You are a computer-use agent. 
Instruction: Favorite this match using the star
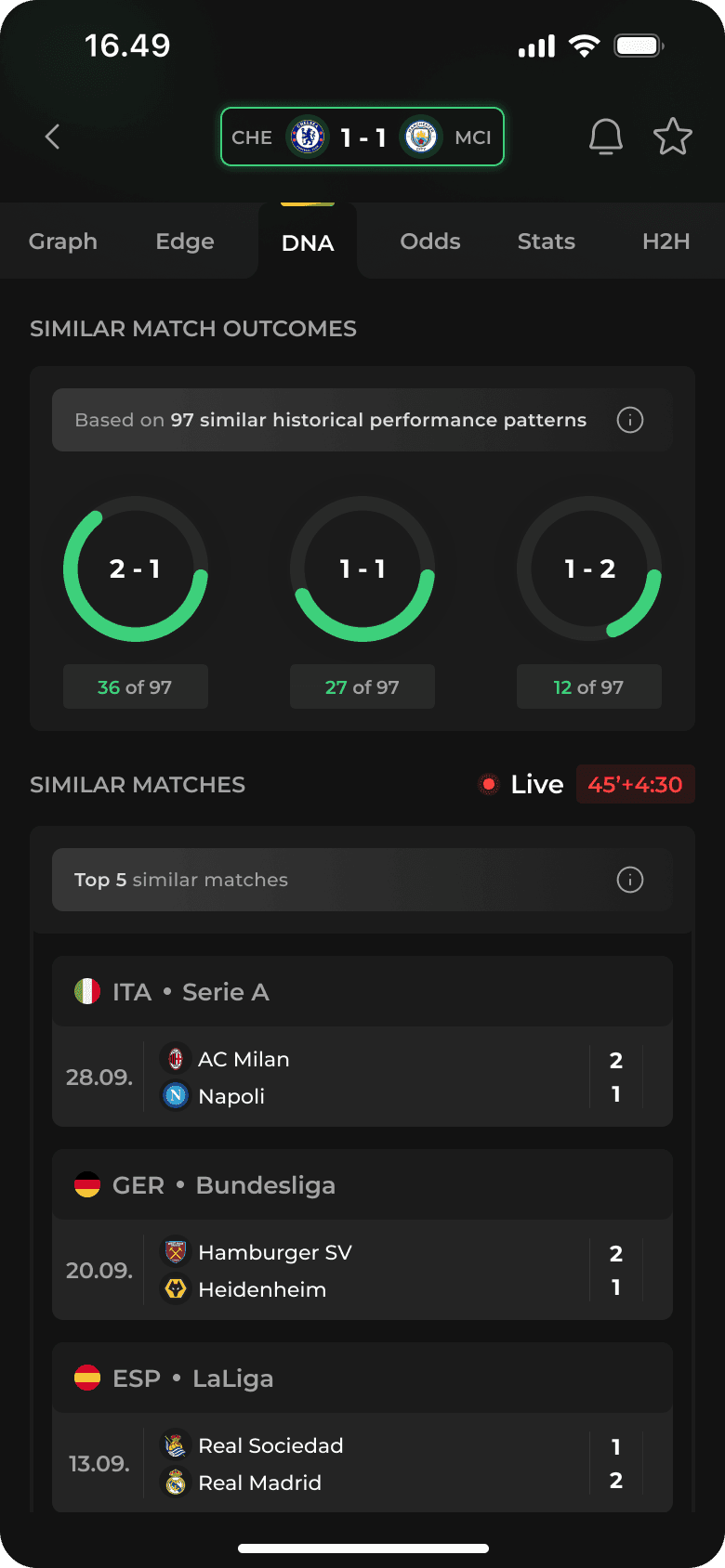(672, 136)
